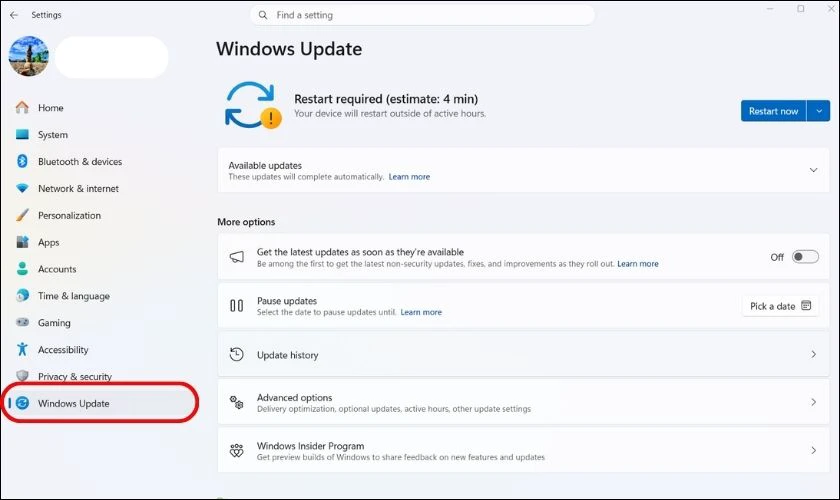The image size is (840, 500).
Task: Open Advanced options via its chevron
Action: [x=813, y=402]
